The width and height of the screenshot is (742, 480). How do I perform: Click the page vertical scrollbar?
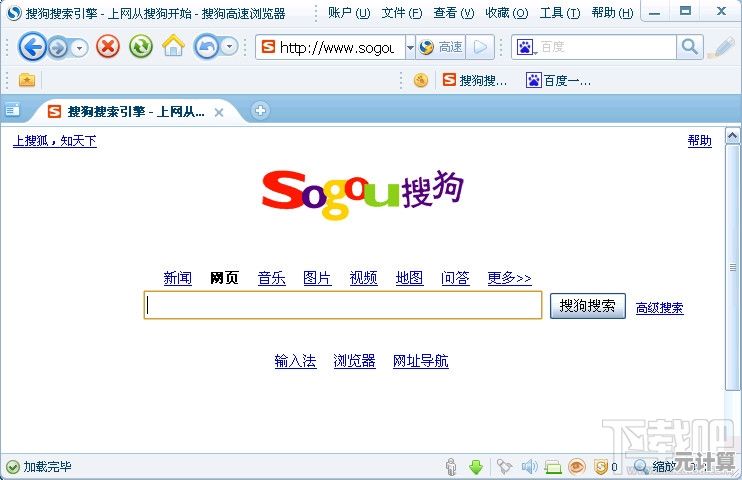(734, 270)
